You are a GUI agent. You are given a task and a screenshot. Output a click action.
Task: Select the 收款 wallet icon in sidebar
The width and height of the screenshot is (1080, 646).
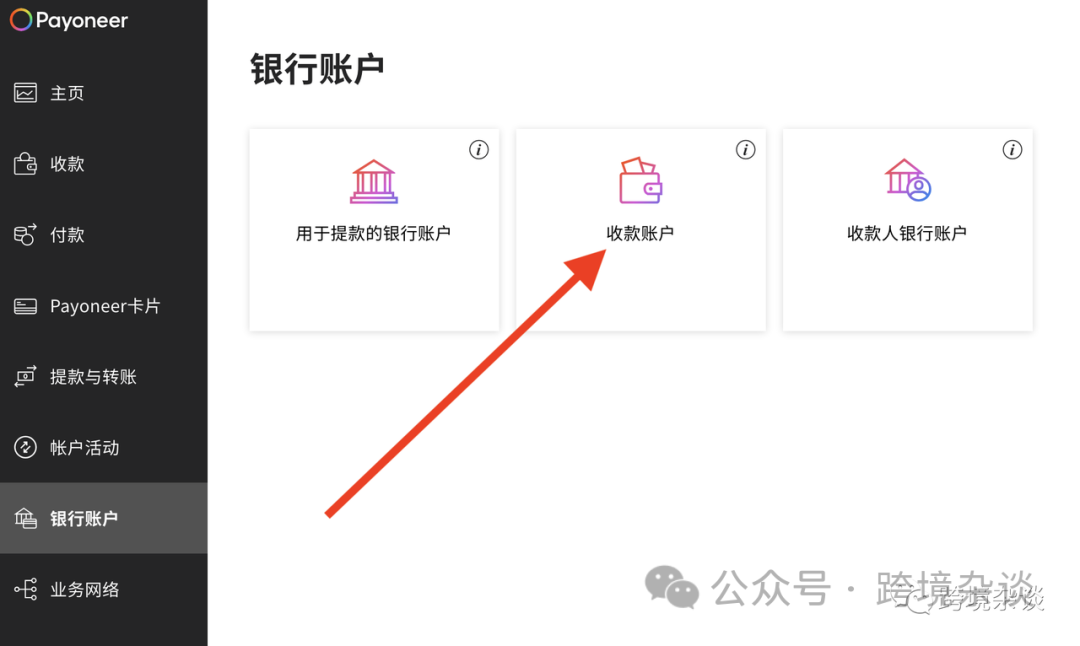click(25, 163)
